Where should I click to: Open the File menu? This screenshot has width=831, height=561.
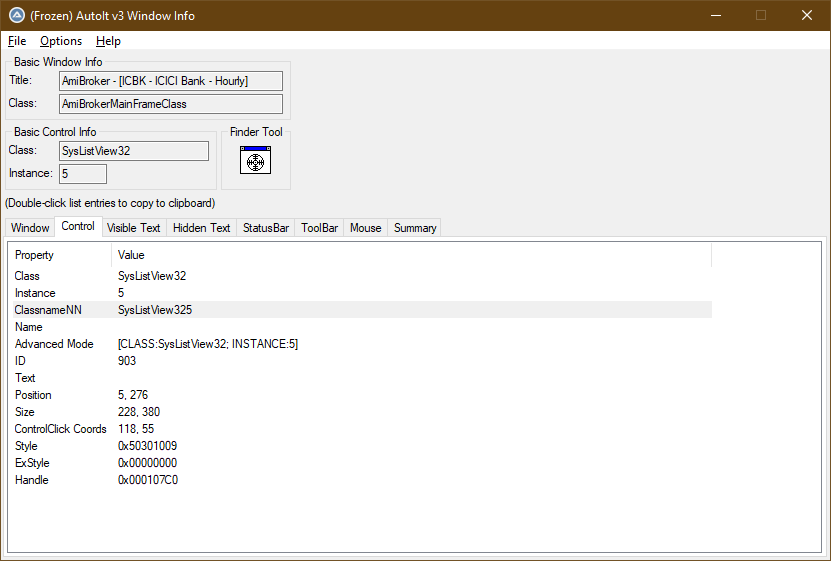pyautogui.click(x=17, y=41)
